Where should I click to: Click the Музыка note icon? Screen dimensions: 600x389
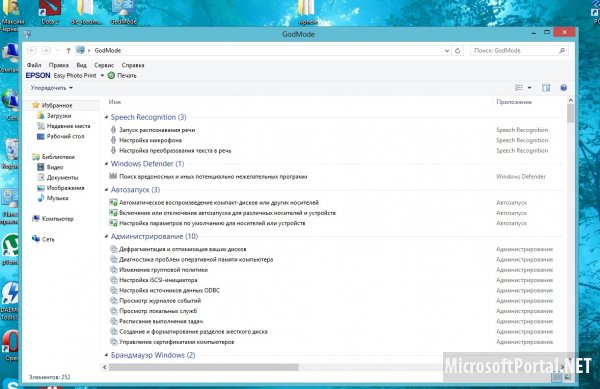41,198
